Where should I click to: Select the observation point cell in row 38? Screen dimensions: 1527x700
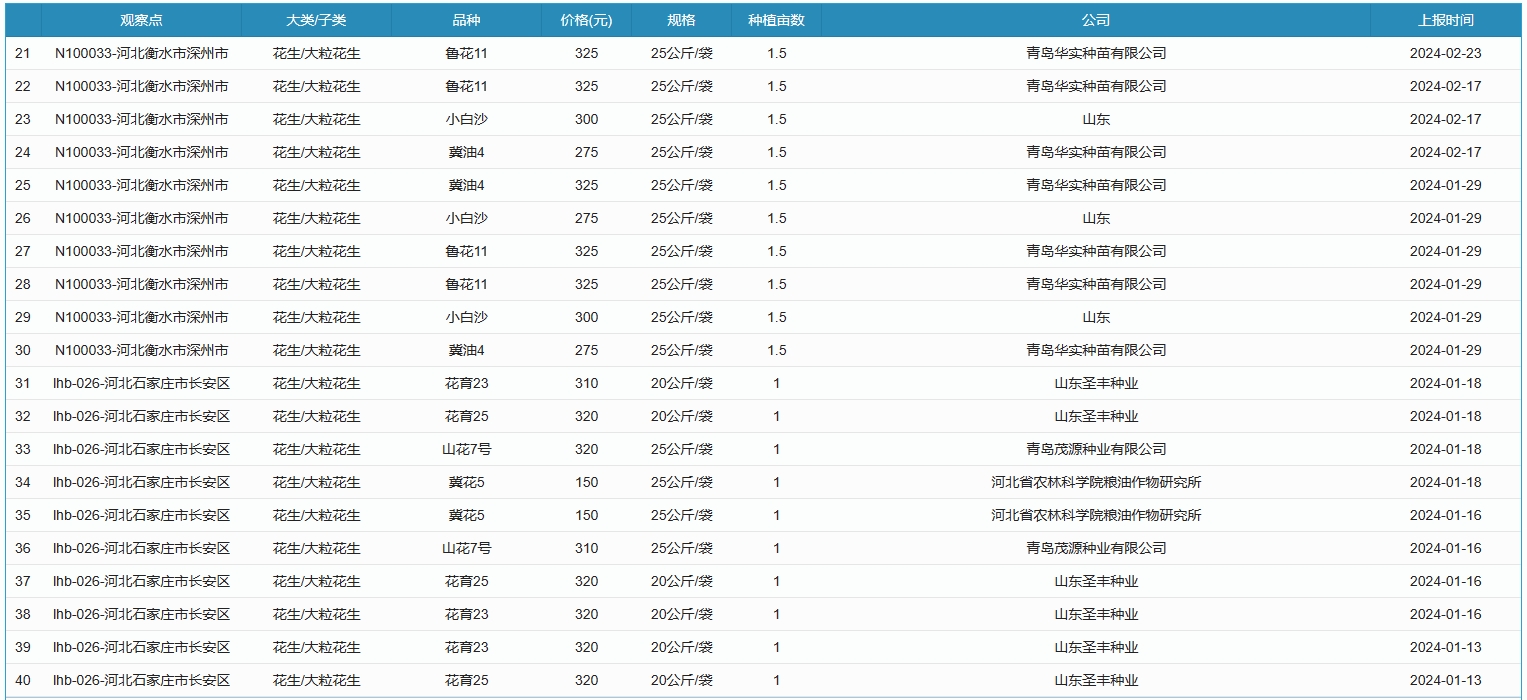[141, 614]
